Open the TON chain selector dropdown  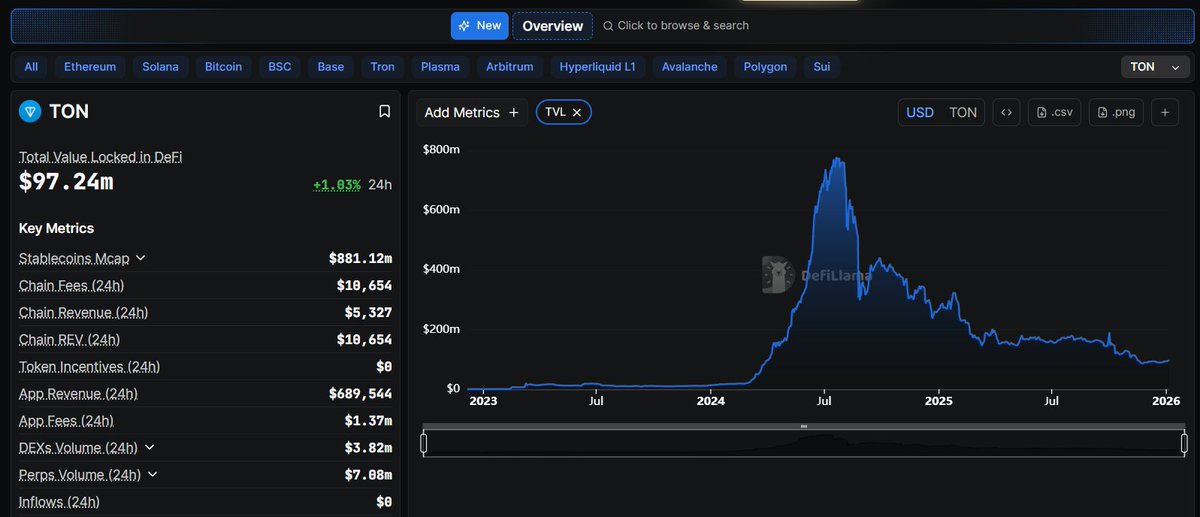tap(1155, 67)
